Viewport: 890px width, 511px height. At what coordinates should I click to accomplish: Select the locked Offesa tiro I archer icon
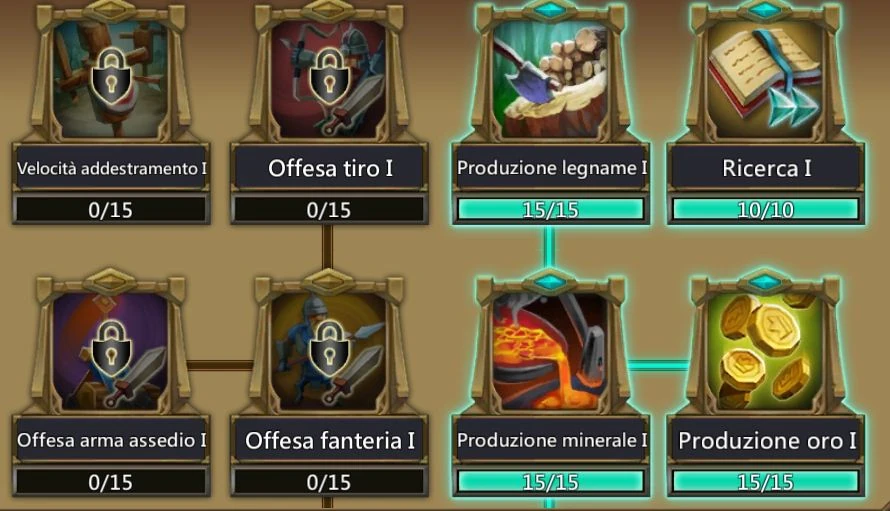pos(329,79)
